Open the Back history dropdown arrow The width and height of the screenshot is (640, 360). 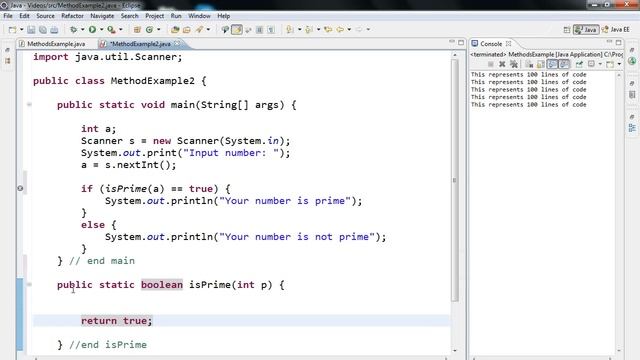pos(349,29)
